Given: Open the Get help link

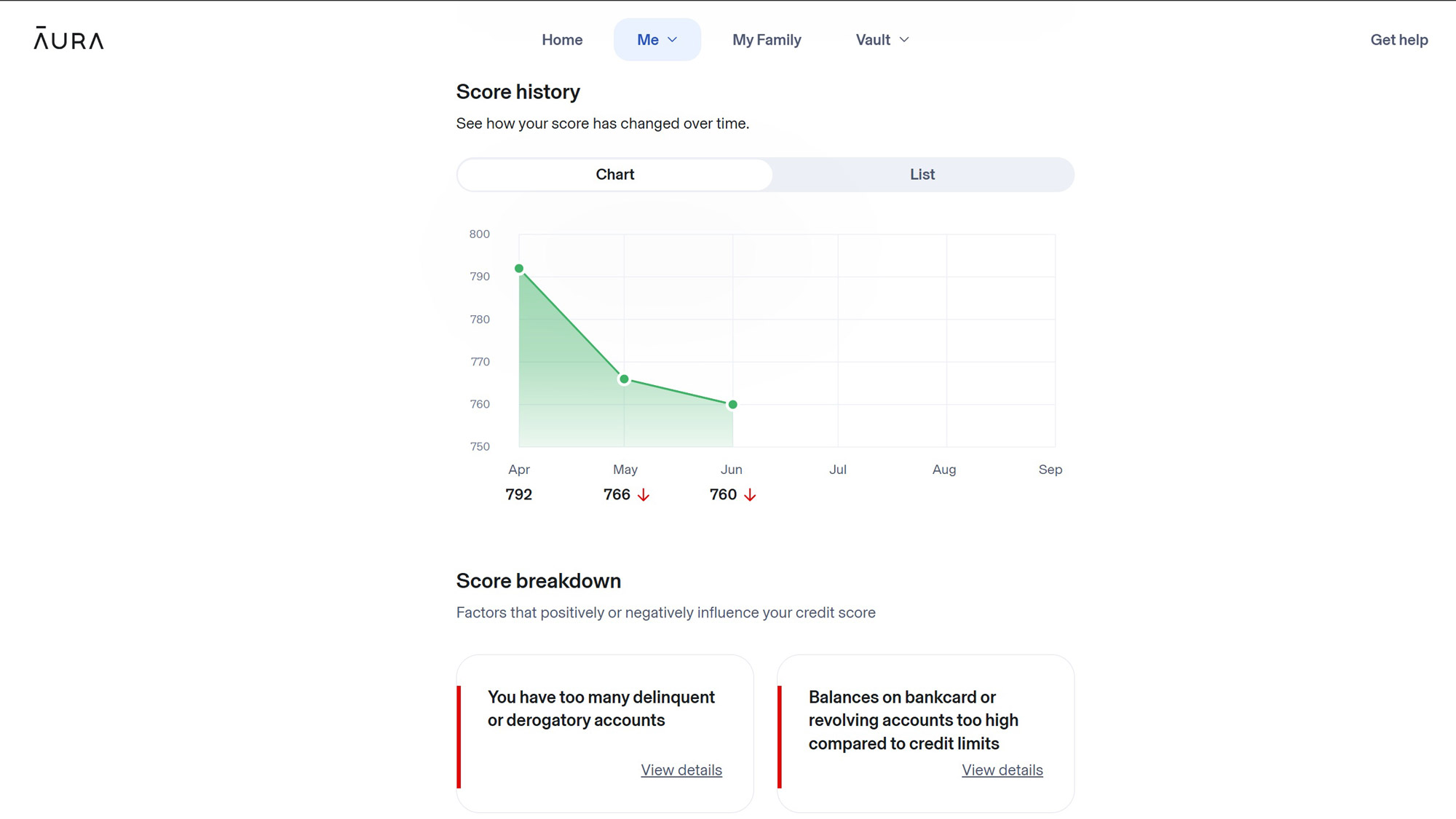Looking at the screenshot, I should pyautogui.click(x=1398, y=40).
